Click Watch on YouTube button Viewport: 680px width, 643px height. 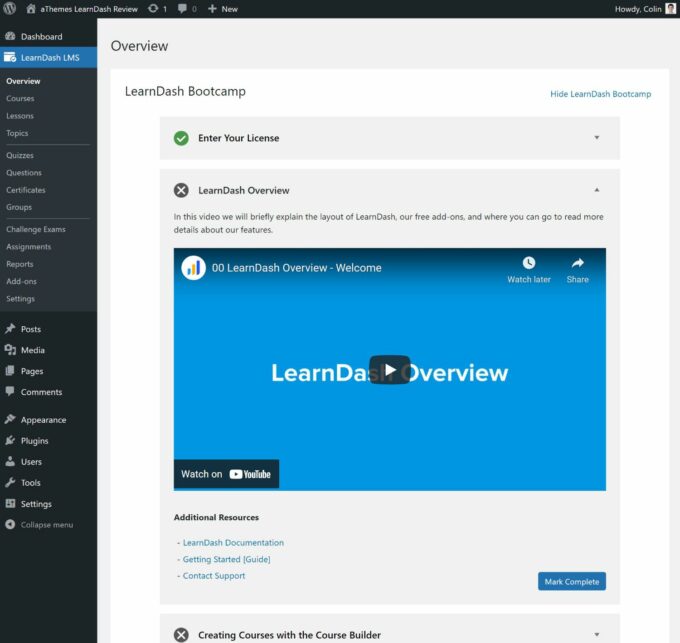click(x=226, y=474)
